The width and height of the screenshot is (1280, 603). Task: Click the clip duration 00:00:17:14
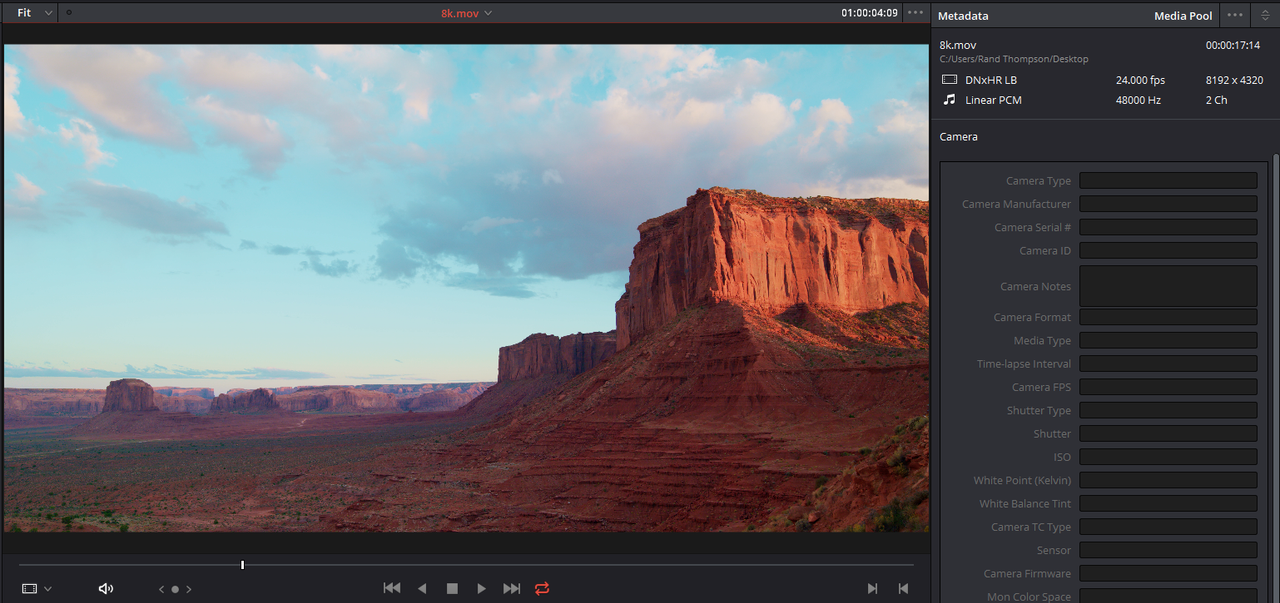point(1233,45)
